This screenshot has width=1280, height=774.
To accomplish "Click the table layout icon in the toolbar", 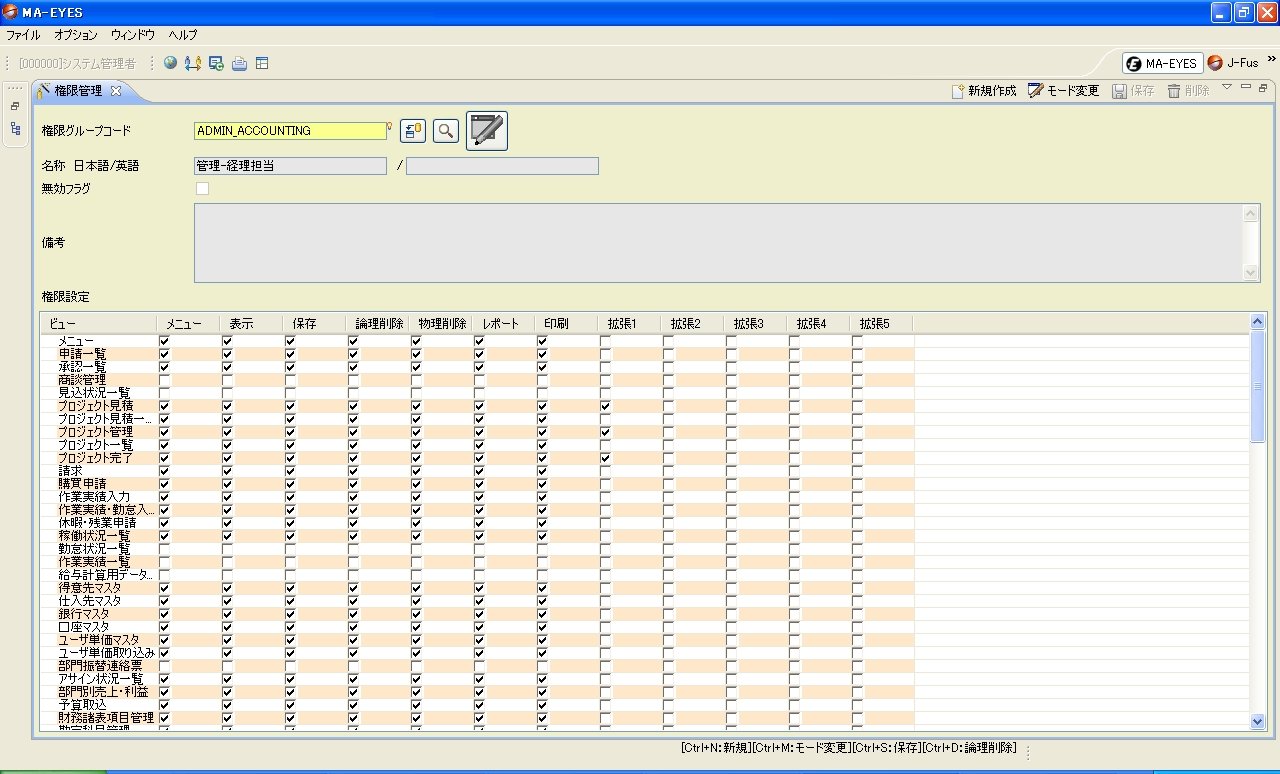I will click(x=262, y=63).
